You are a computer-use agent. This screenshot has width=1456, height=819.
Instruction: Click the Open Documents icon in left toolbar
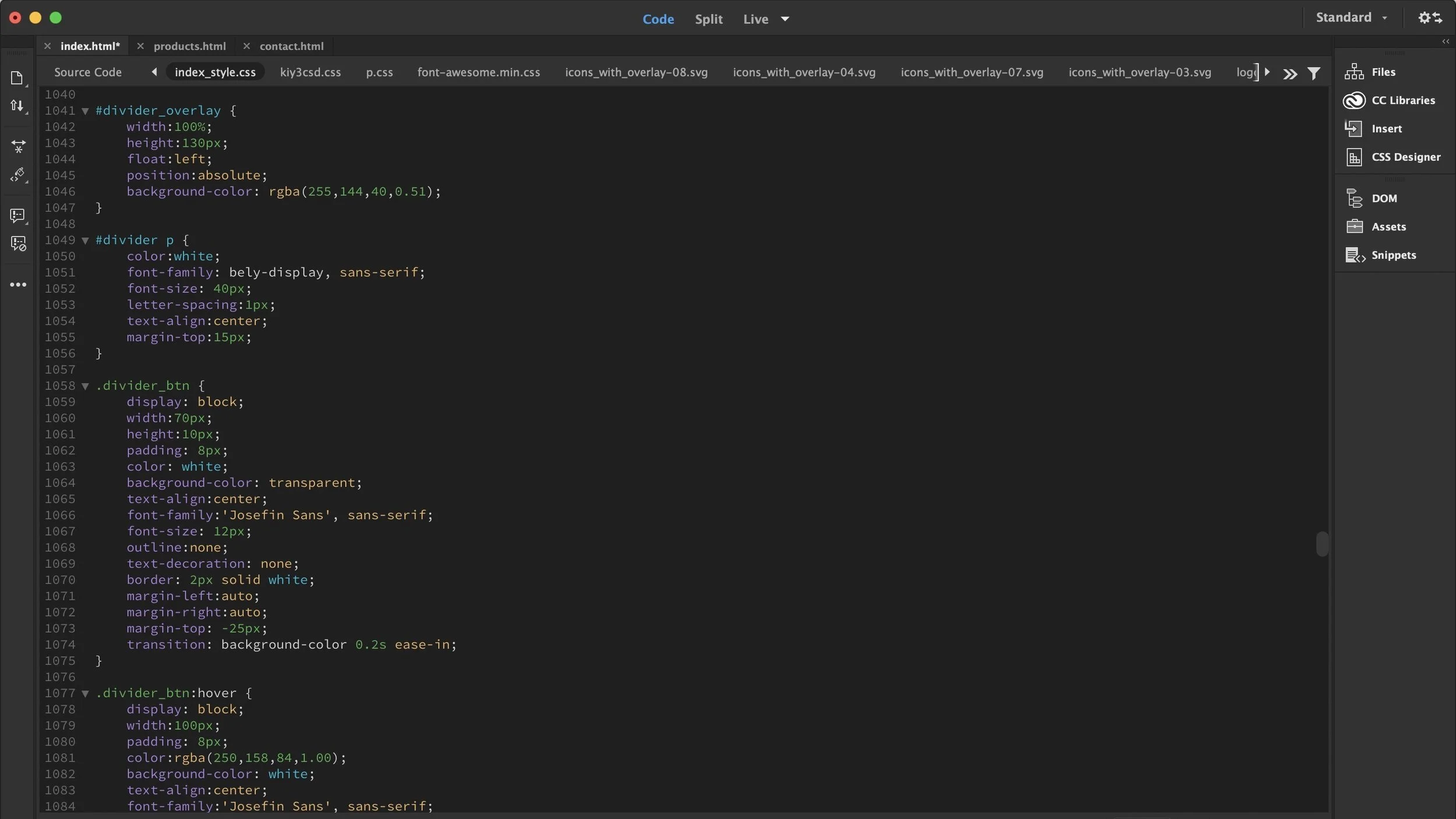[x=17, y=78]
